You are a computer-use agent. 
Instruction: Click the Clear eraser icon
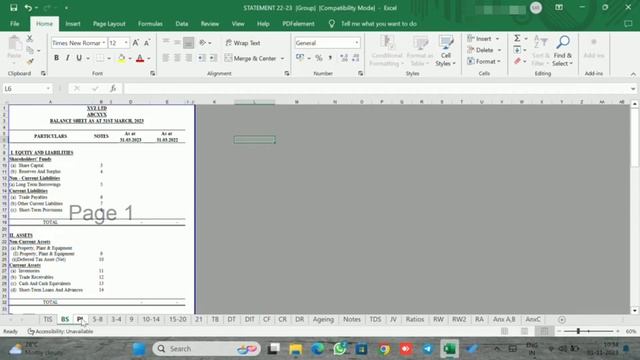pos(517,61)
